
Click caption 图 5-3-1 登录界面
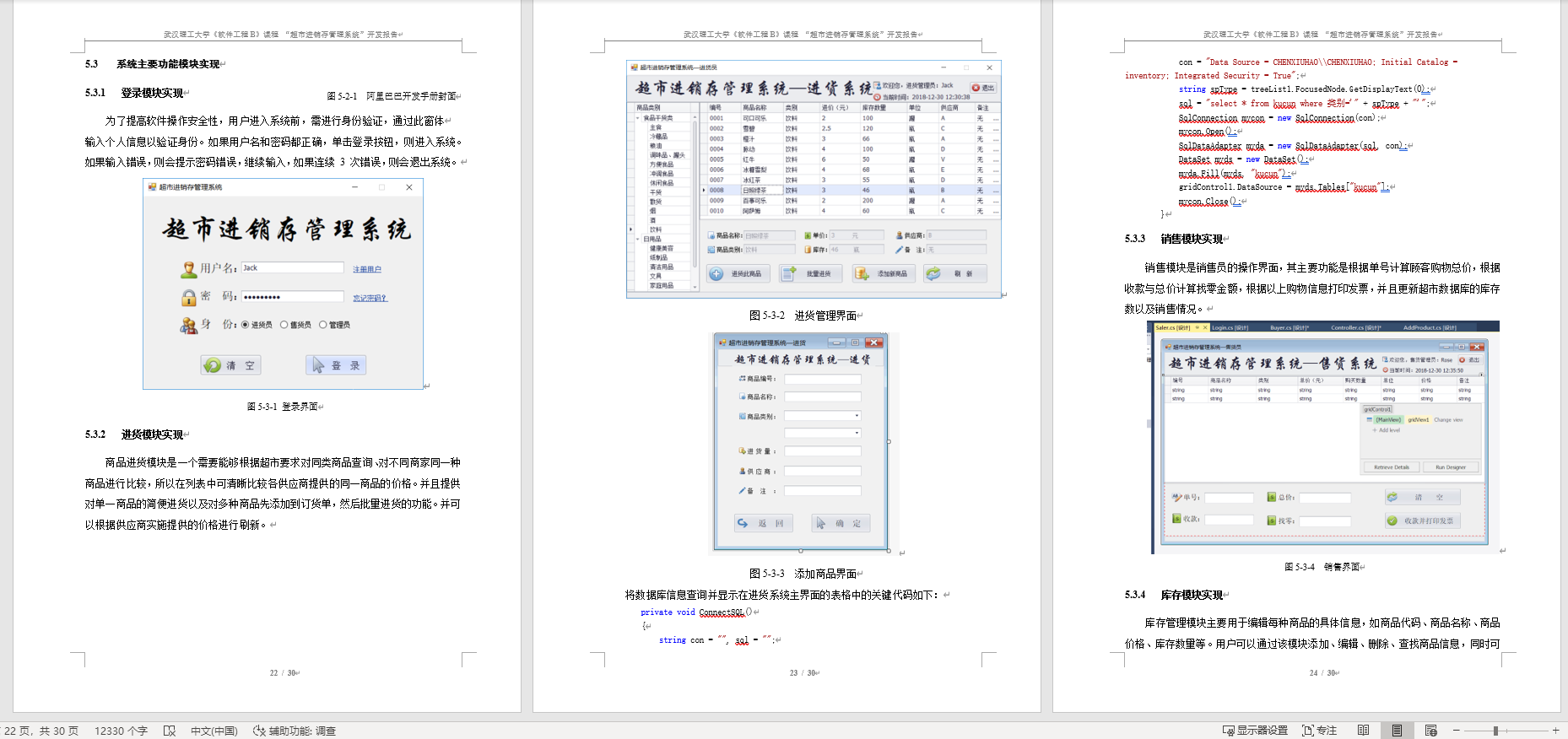tap(283, 407)
